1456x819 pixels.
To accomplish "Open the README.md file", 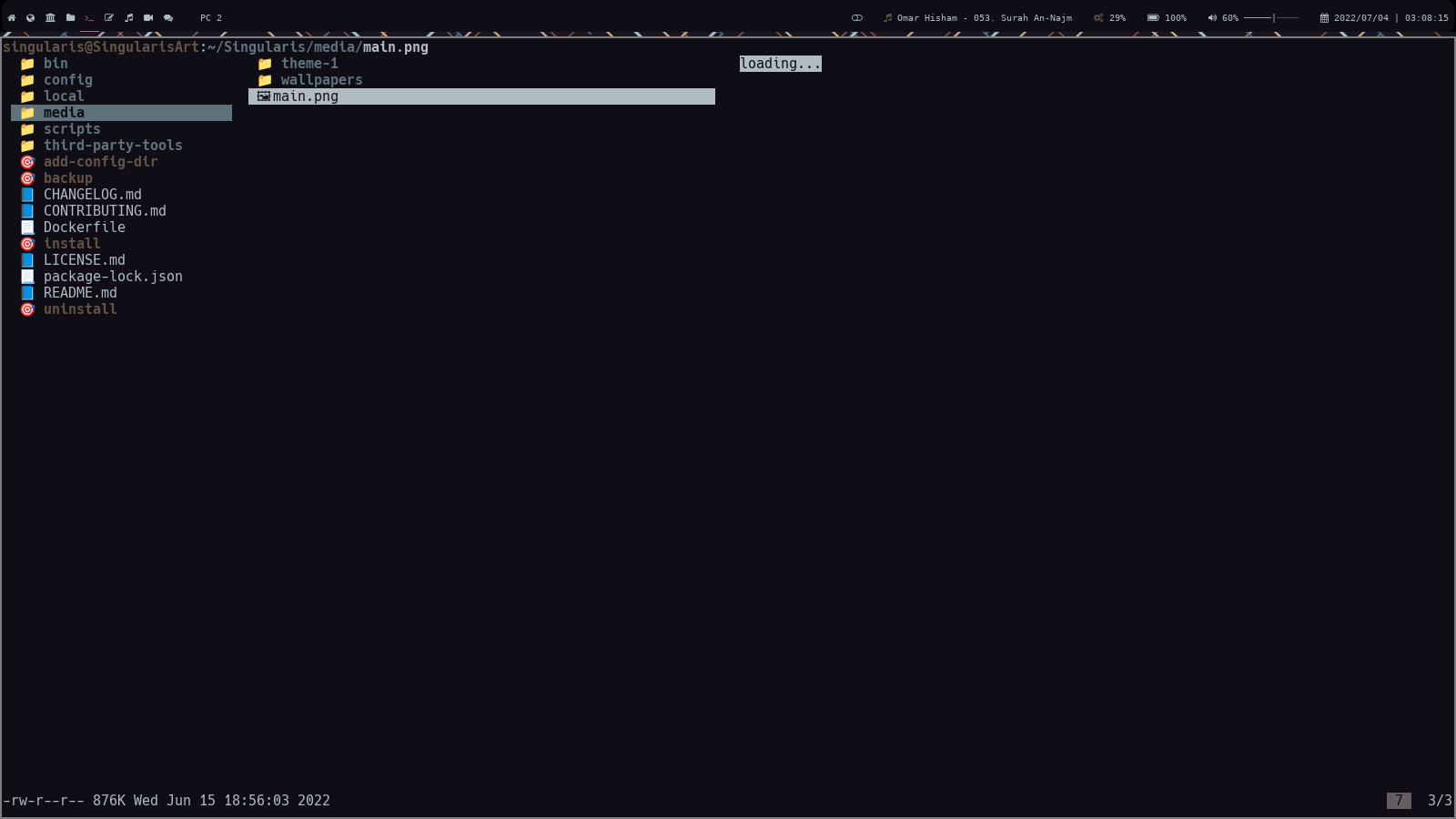I will click(80, 292).
